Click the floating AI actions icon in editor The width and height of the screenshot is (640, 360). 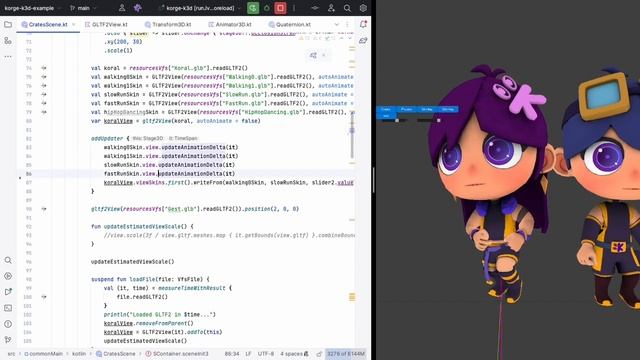pyautogui.click(x=313, y=55)
